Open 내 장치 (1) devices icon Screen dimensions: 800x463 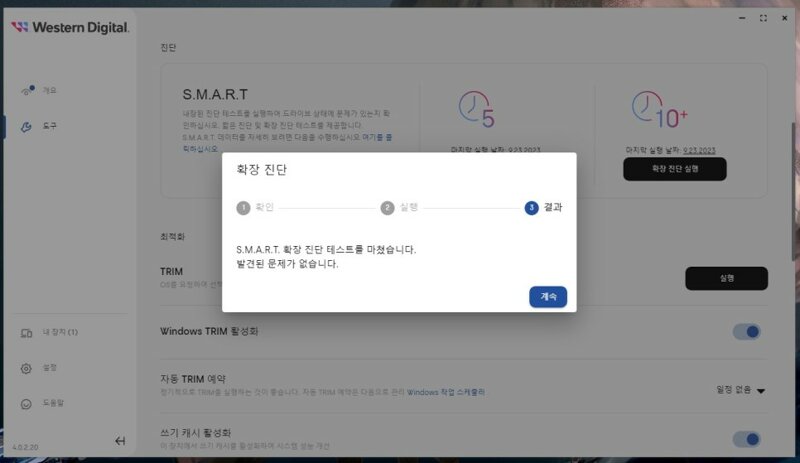pos(26,333)
